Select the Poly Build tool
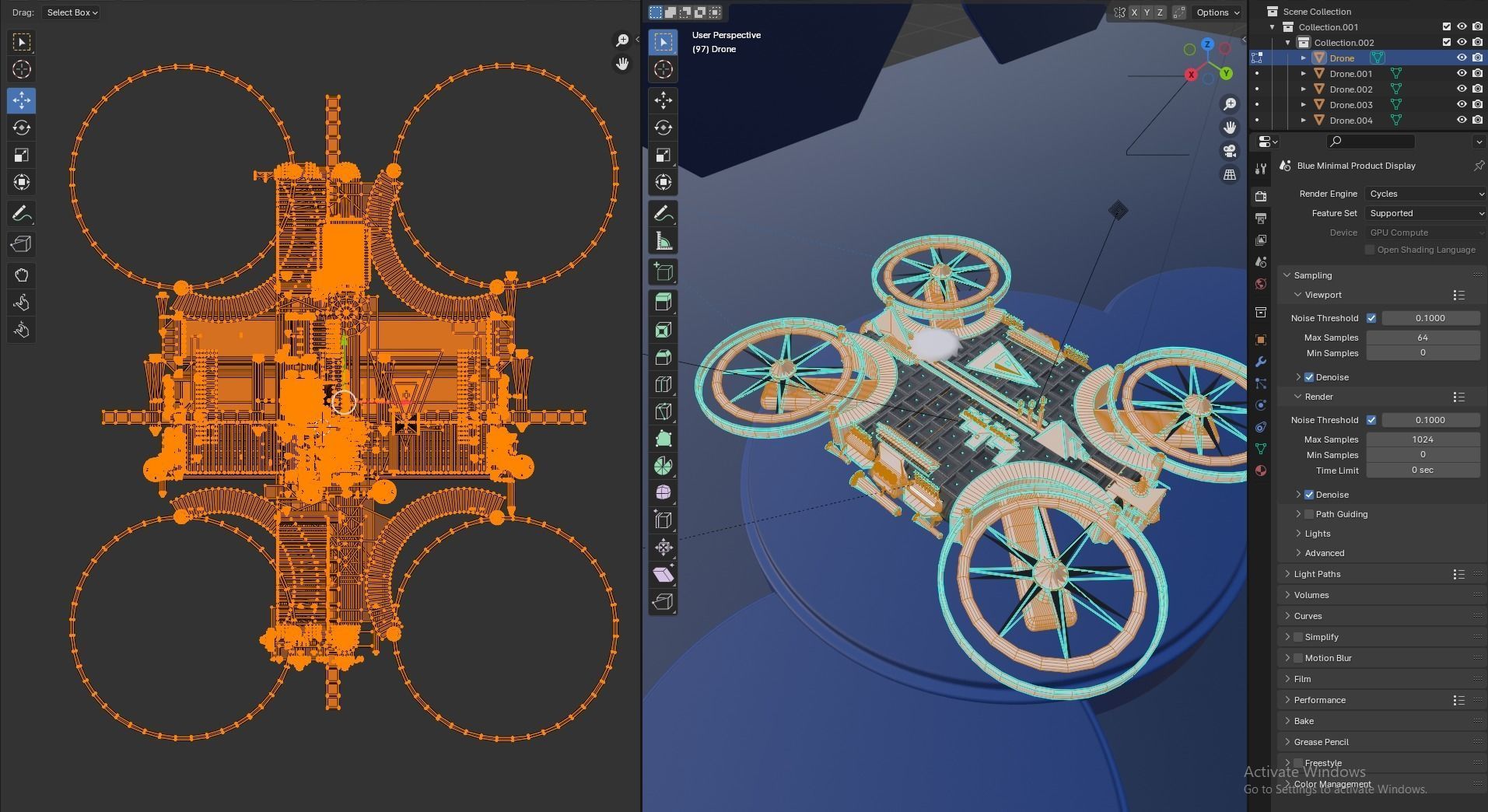The height and width of the screenshot is (812, 1488). click(x=663, y=439)
